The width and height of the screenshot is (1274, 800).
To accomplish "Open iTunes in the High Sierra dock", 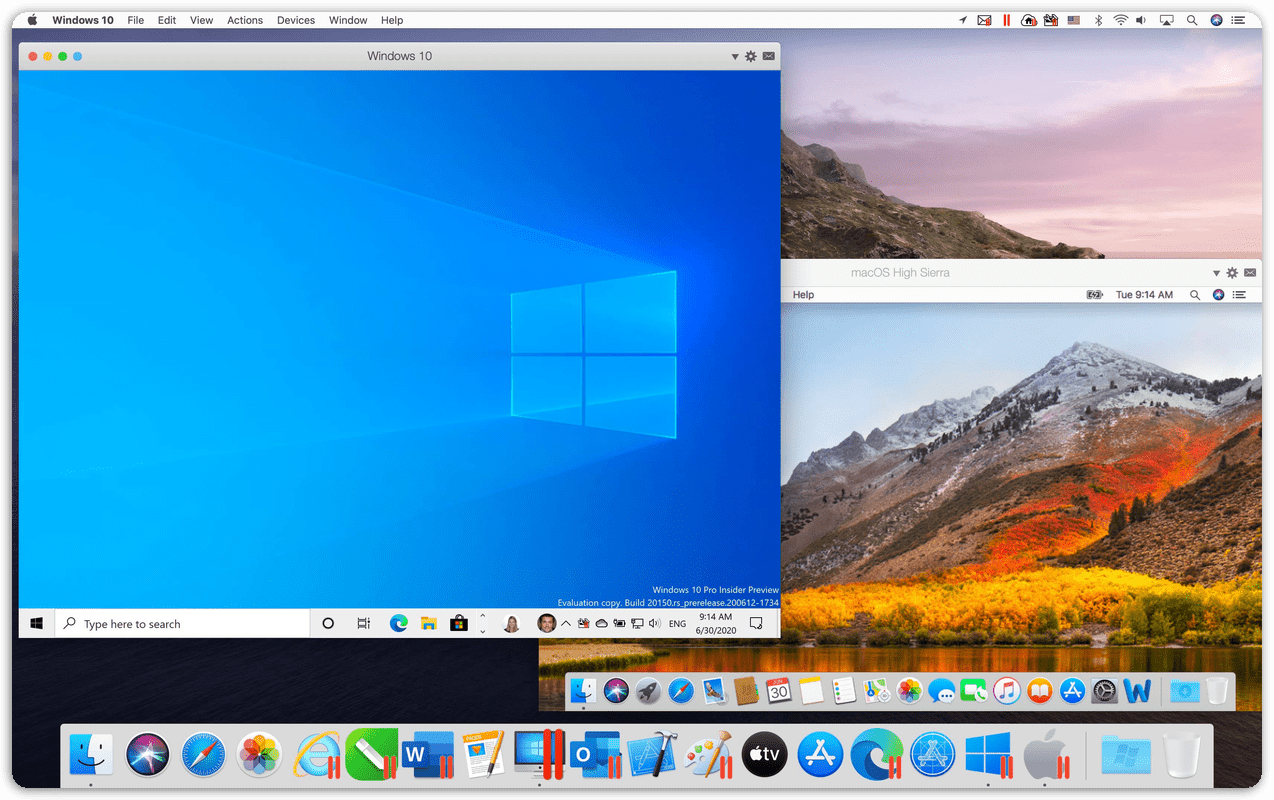I will click(1007, 690).
